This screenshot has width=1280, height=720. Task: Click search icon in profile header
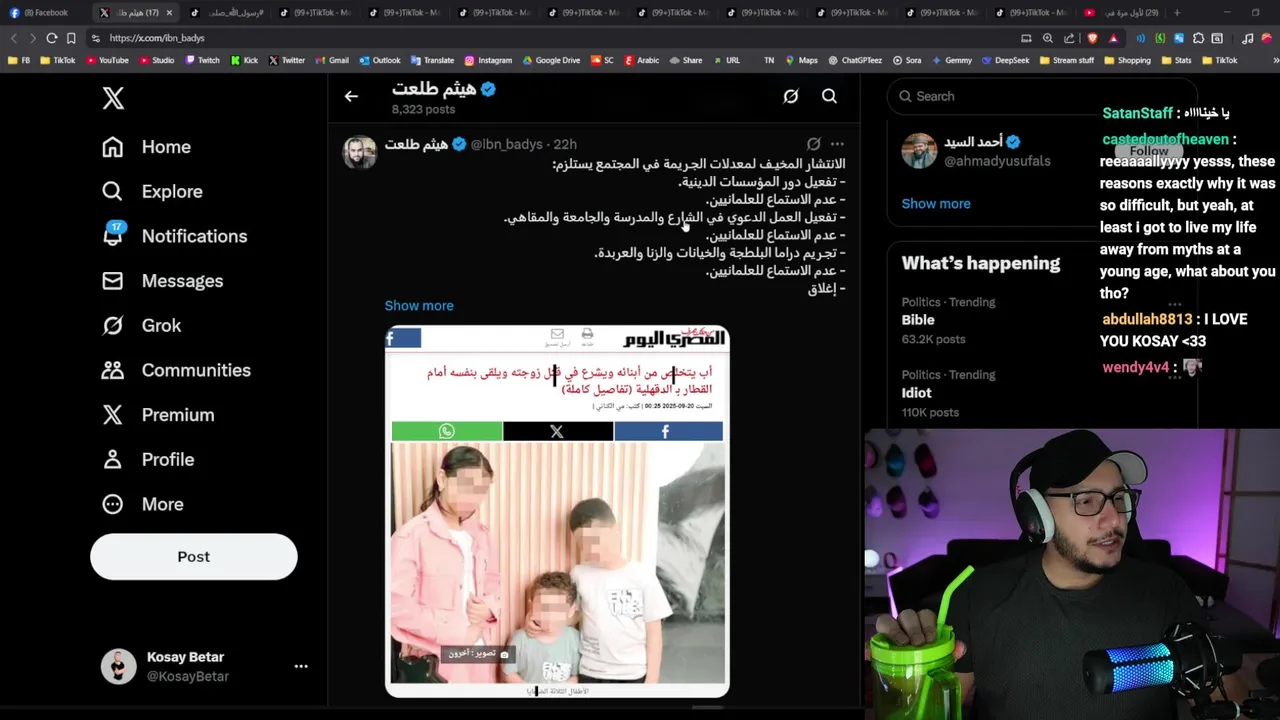point(829,96)
